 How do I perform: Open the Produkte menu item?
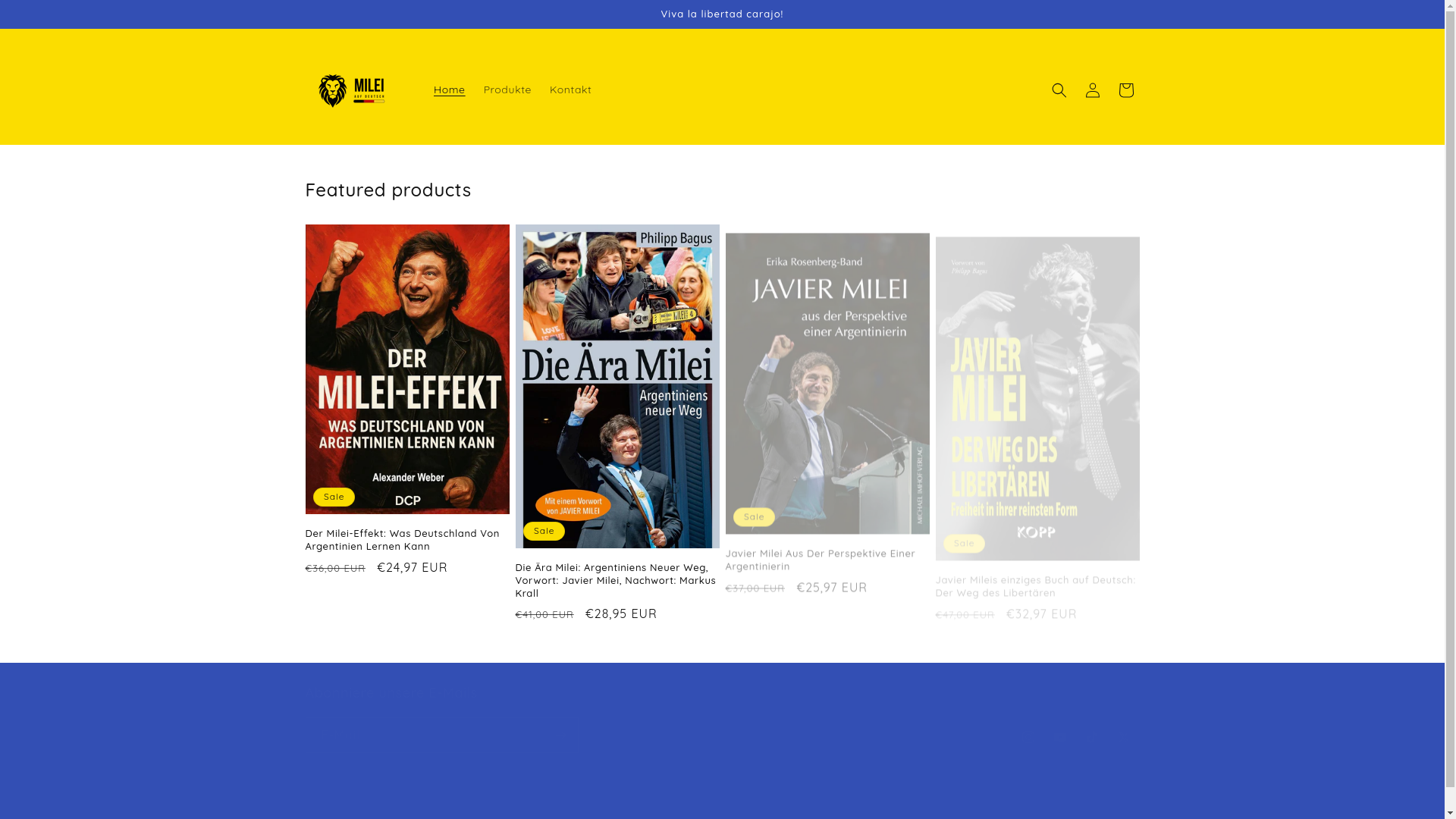tap(507, 89)
